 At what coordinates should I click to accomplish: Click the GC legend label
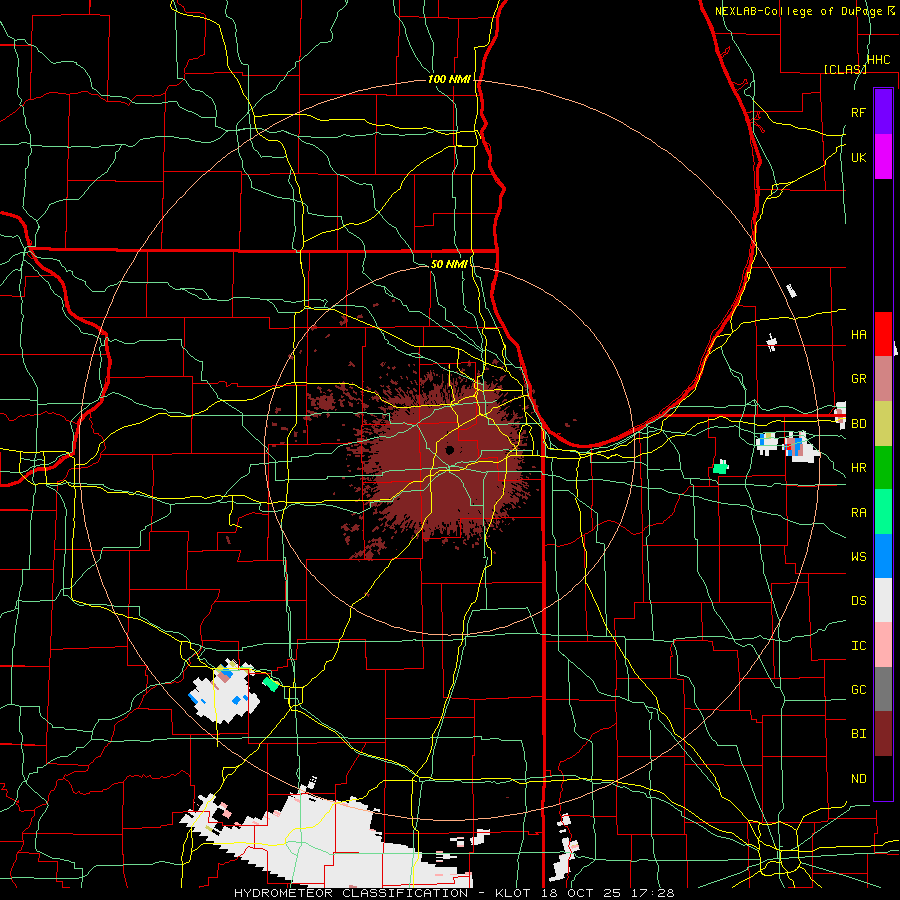coord(858,690)
